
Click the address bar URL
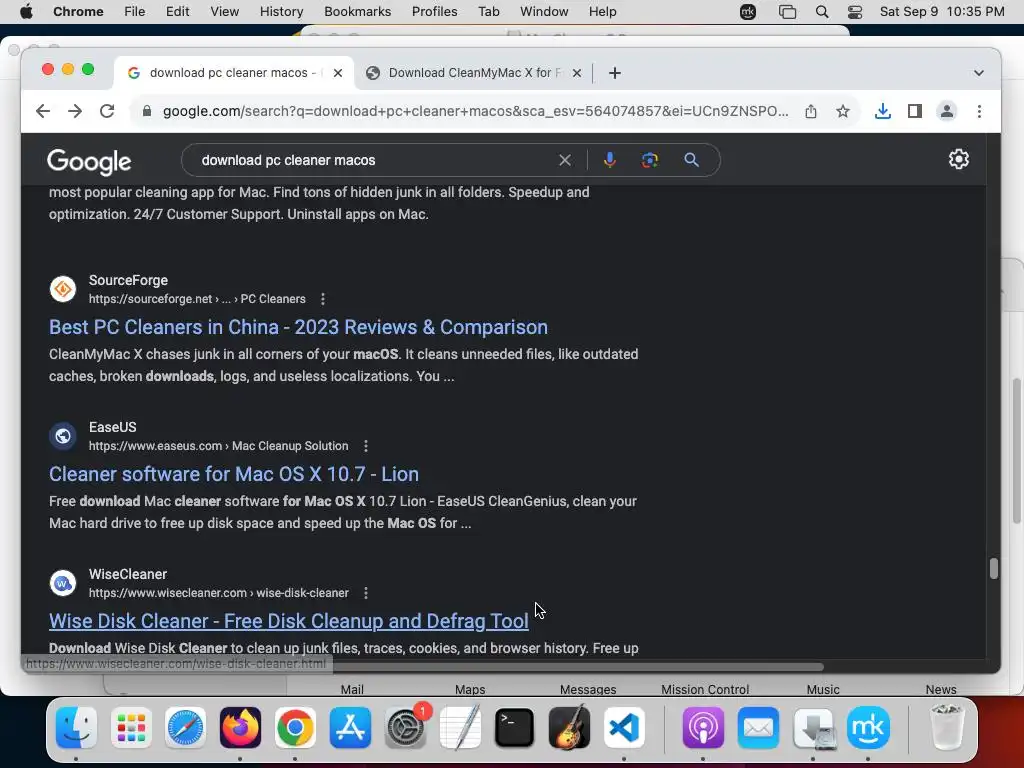(x=475, y=111)
